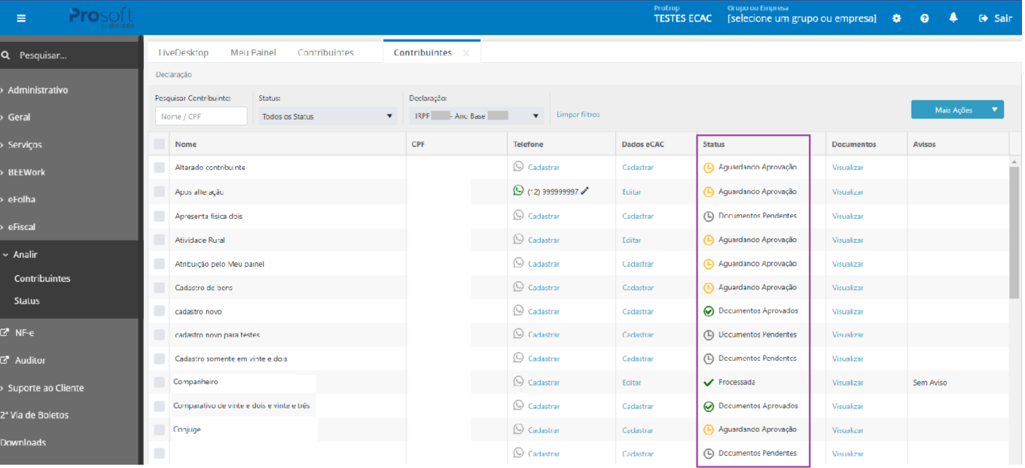This screenshot has width=1025, height=468.
Task: Expand the Serviços sidebar section
Action: (24, 144)
